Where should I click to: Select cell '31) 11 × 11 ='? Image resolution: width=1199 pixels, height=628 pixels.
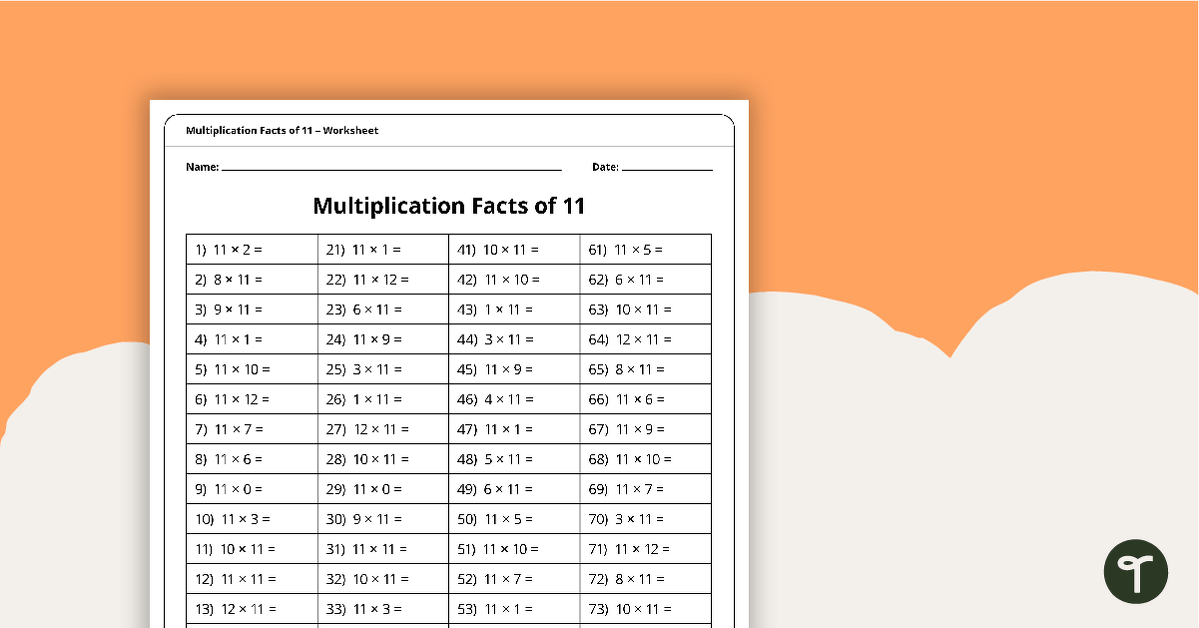click(383, 548)
